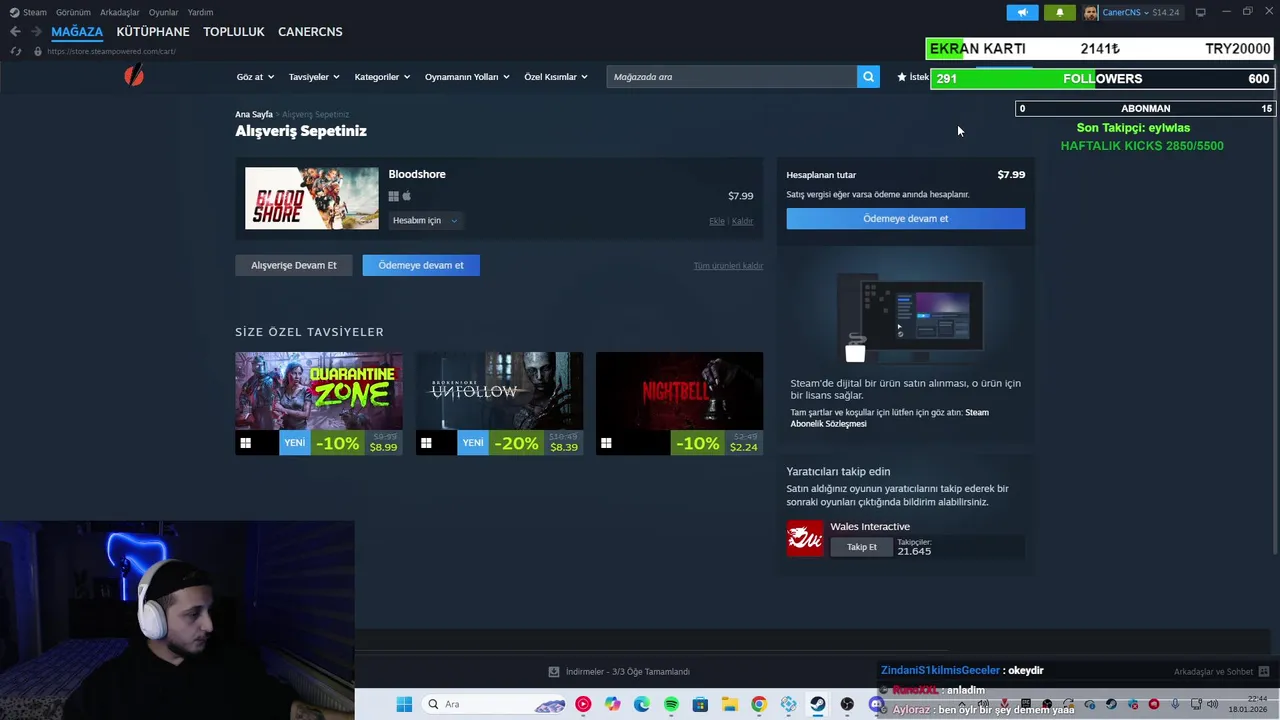This screenshot has height=720, width=1280.
Task: Click the Ana Sayfa breadcrumb link
Action: (254, 115)
